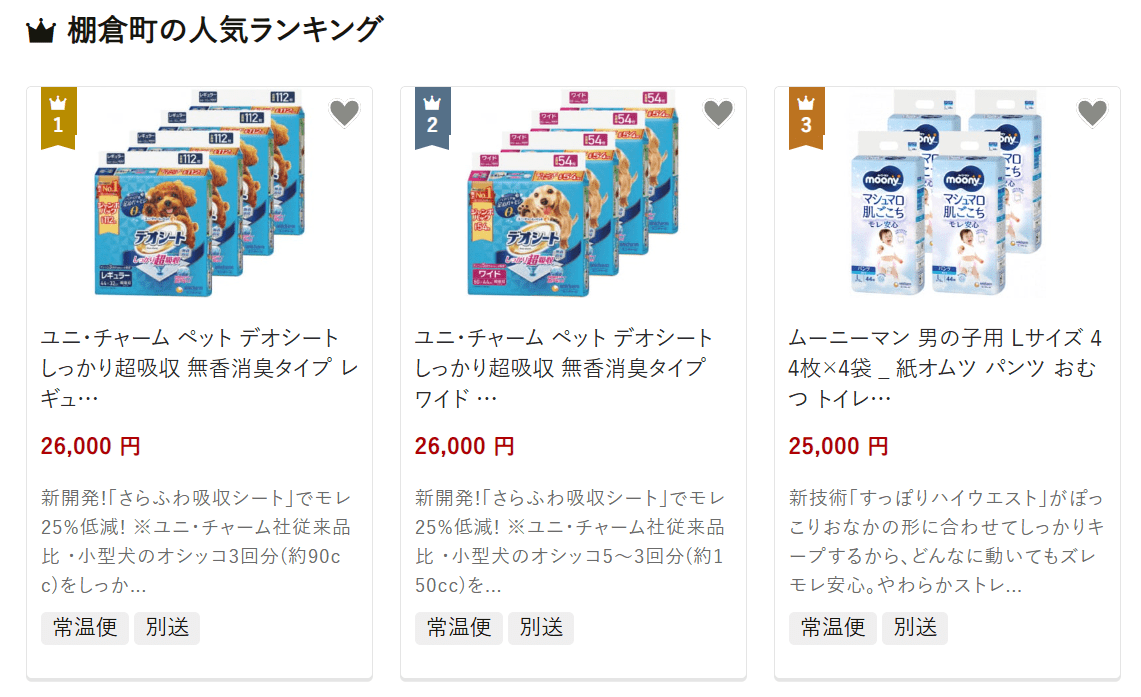Open first ユニ・チャーム デオシート レギュラー title

point(199,368)
